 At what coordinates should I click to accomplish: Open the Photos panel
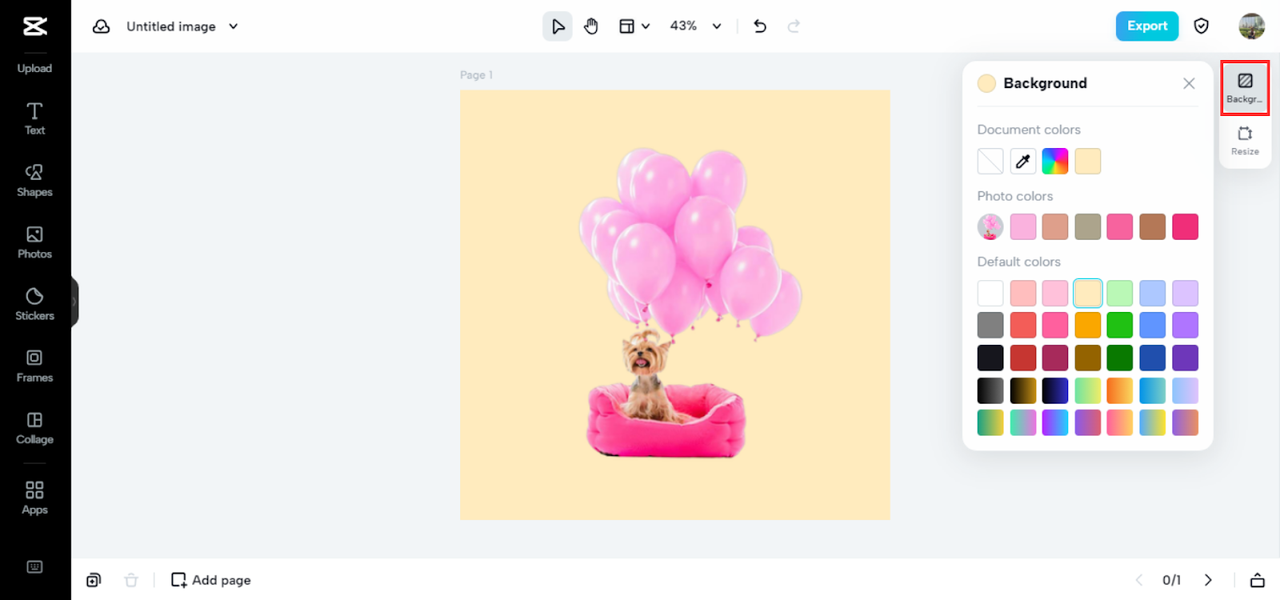[x=35, y=242]
